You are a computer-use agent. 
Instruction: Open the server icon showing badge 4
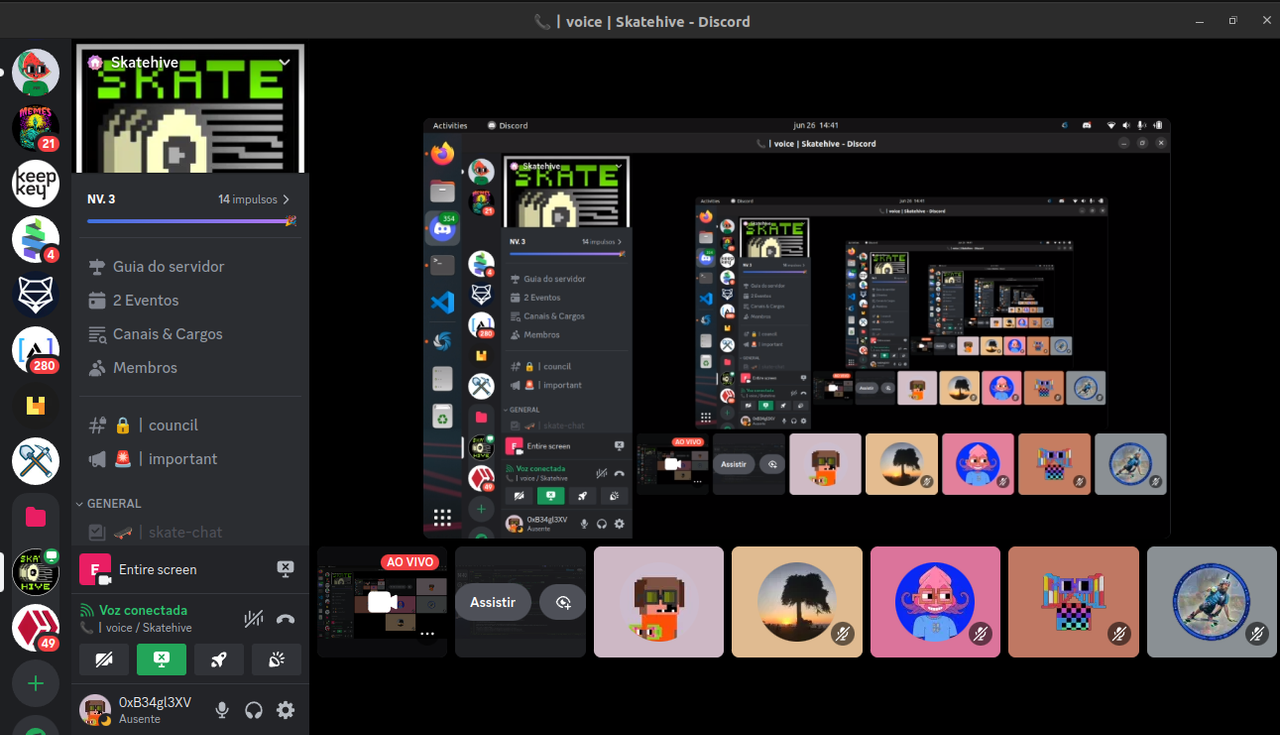click(x=36, y=240)
